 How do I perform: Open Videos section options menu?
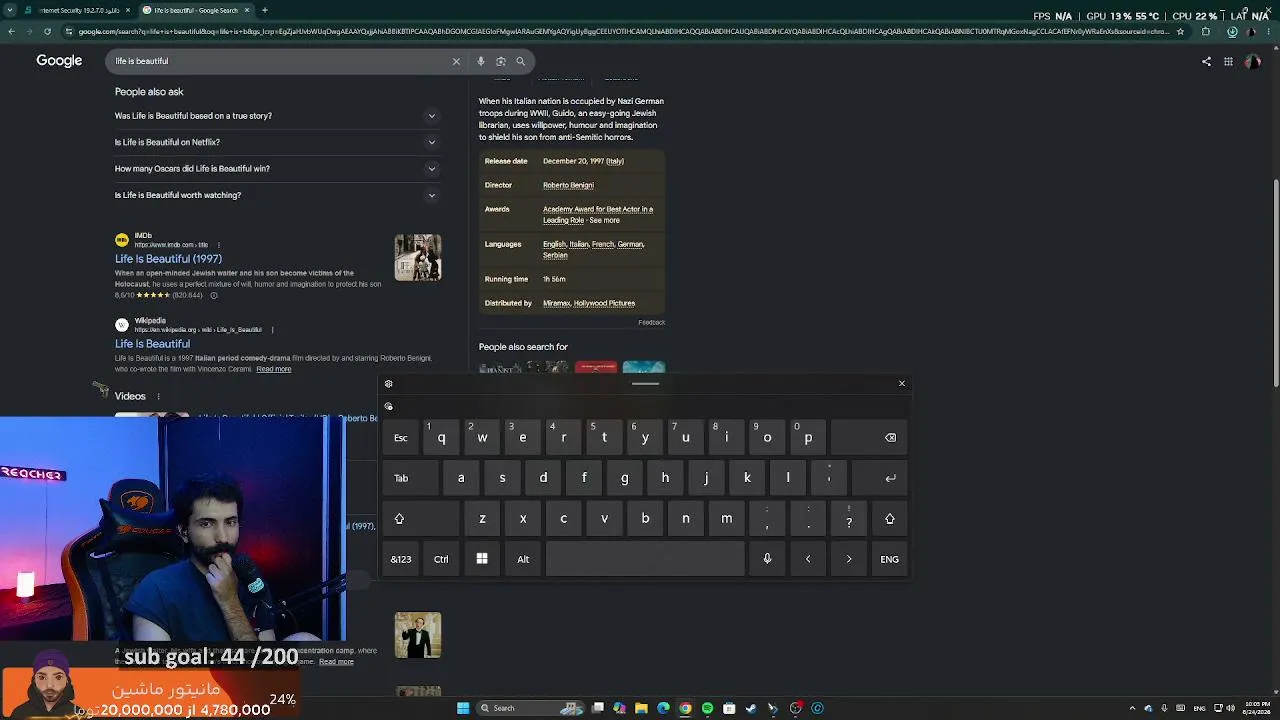[157, 397]
